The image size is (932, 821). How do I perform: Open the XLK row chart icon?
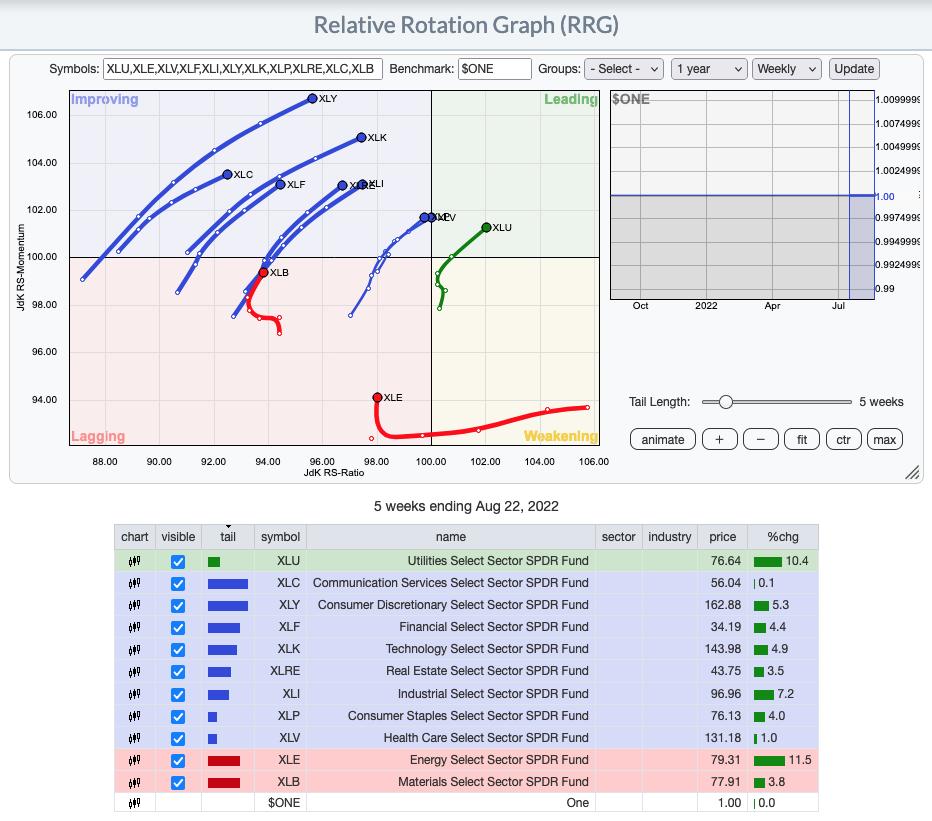click(134, 649)
